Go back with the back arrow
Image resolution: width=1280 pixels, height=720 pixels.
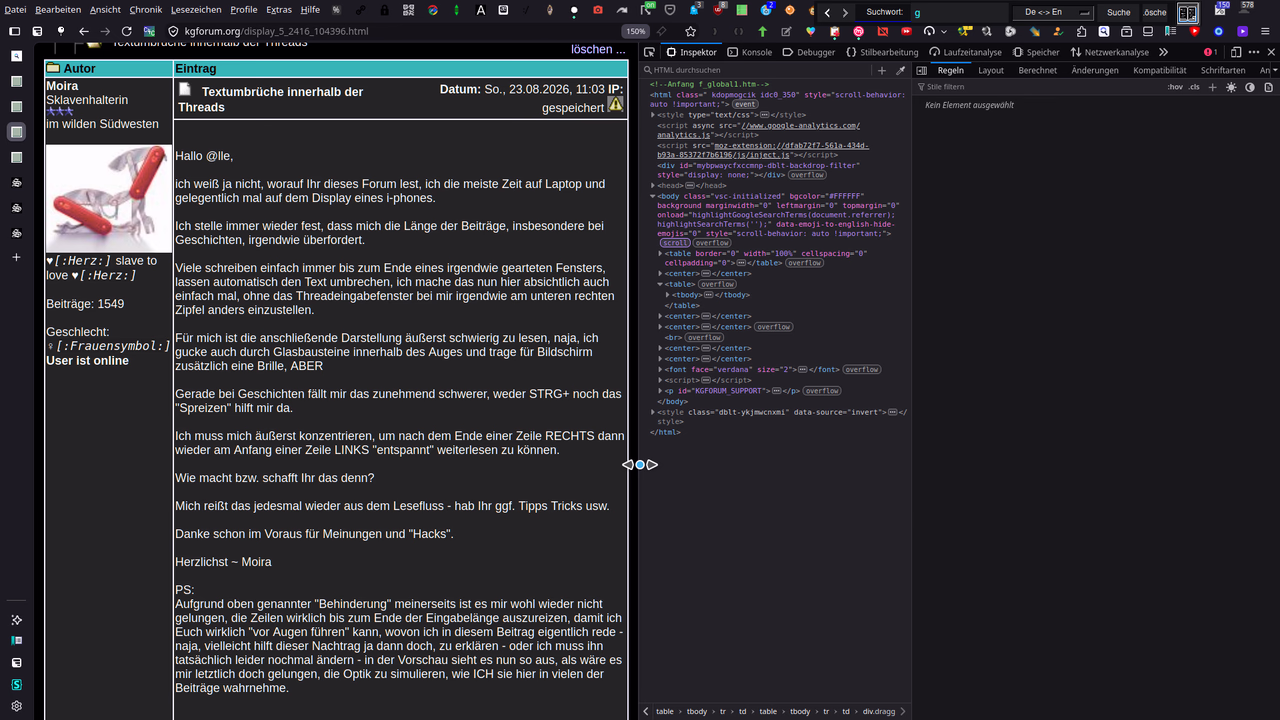[84, 31]
